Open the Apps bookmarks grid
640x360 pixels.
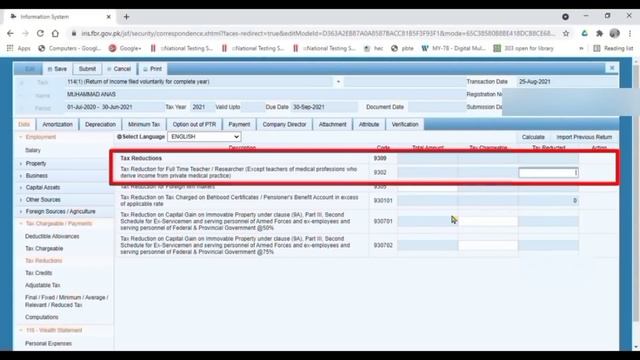[x=19, y=48]
